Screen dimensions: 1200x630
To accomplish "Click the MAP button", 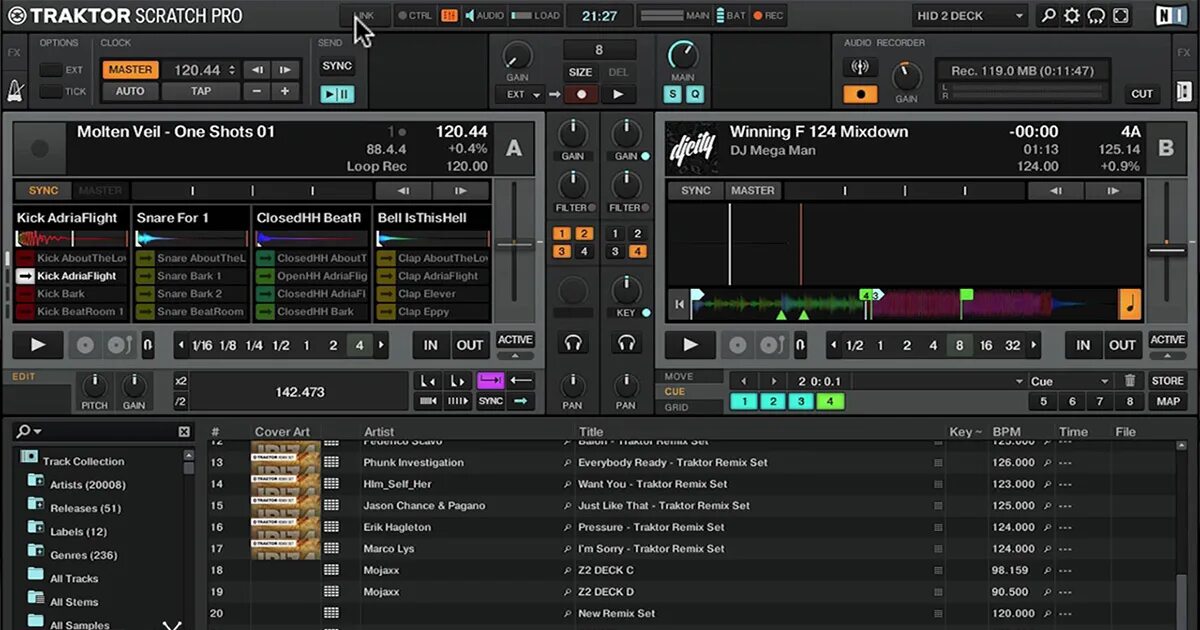I will (x=1167, y=402).
